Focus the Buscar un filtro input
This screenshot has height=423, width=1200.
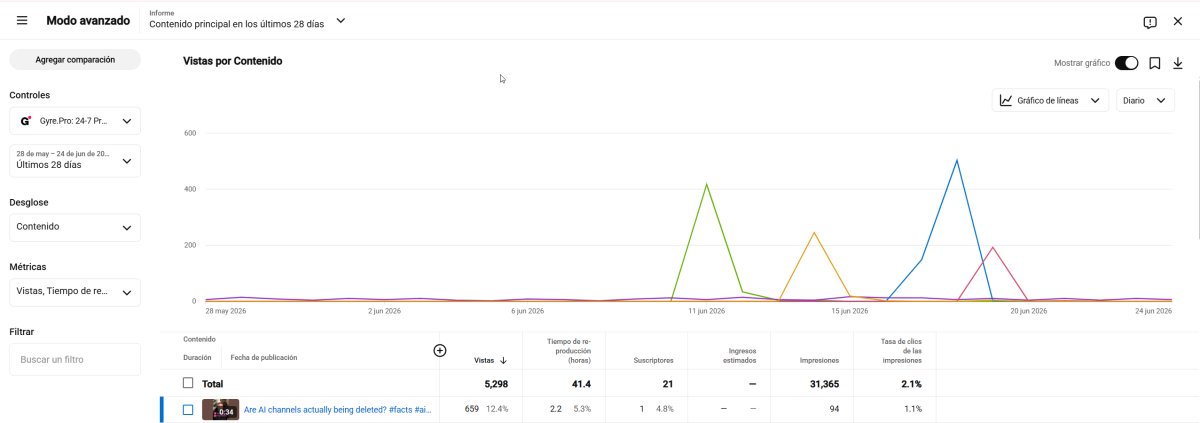(75, 359)
